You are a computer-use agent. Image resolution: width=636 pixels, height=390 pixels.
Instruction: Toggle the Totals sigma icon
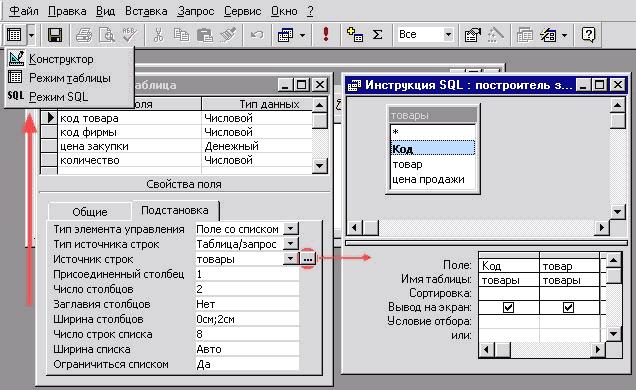click(x=377, y=35)
